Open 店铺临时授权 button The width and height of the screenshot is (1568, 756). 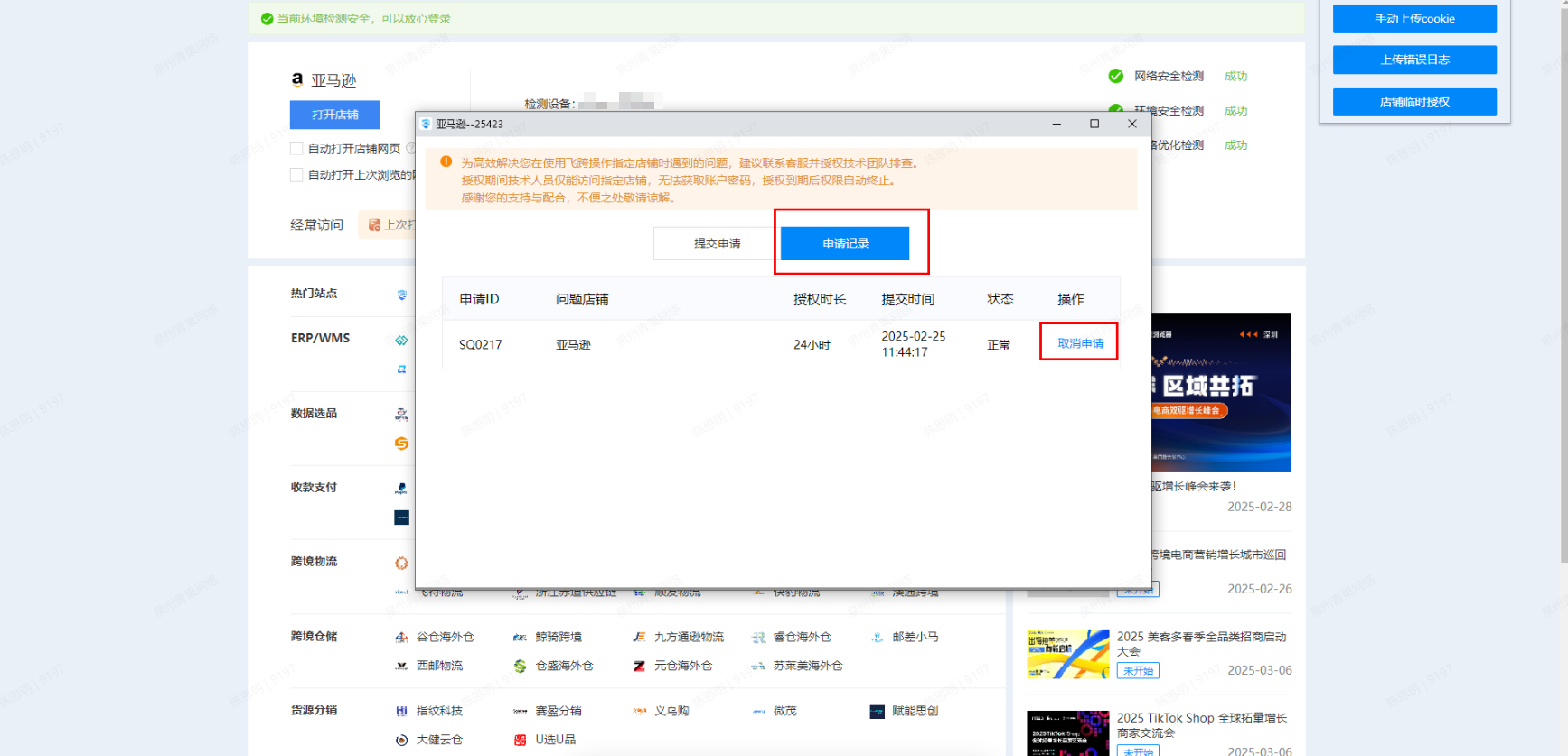1414,102
